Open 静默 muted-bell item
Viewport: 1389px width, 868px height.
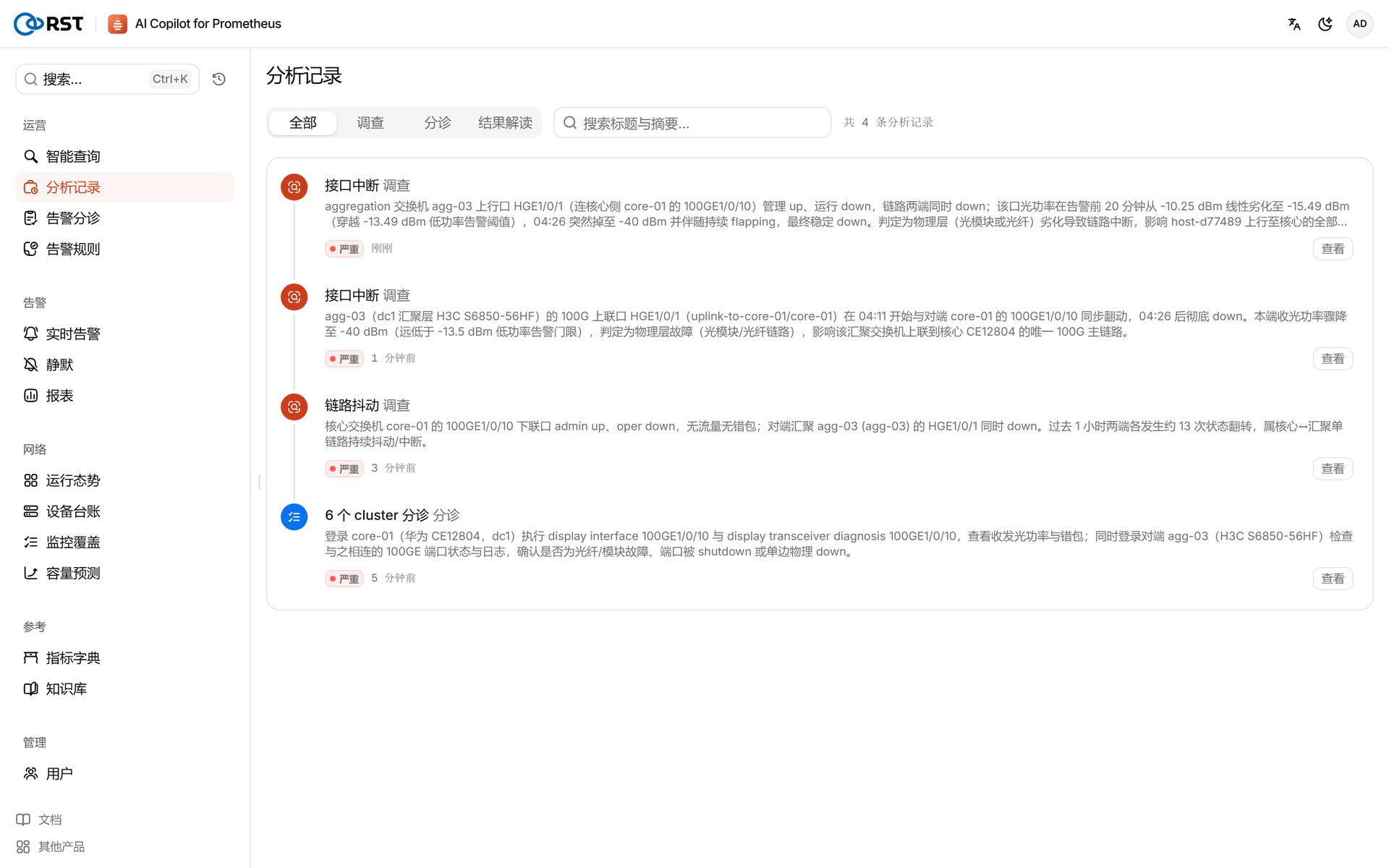pos(124,365)
